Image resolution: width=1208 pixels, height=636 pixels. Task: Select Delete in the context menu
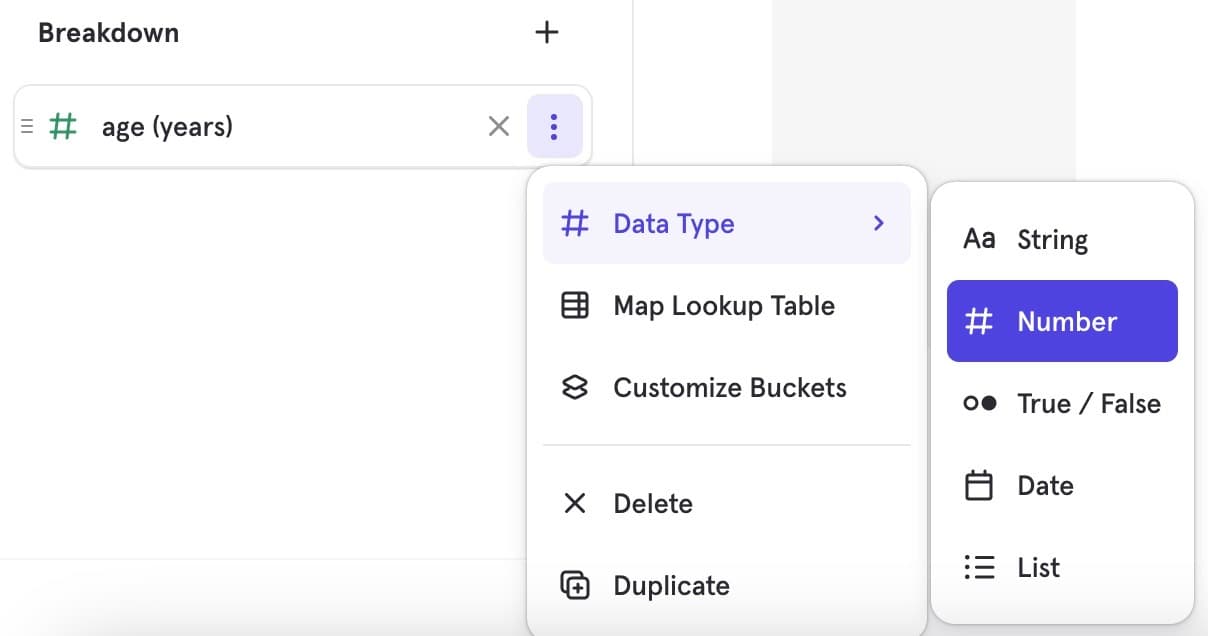(x=653, y=503)
